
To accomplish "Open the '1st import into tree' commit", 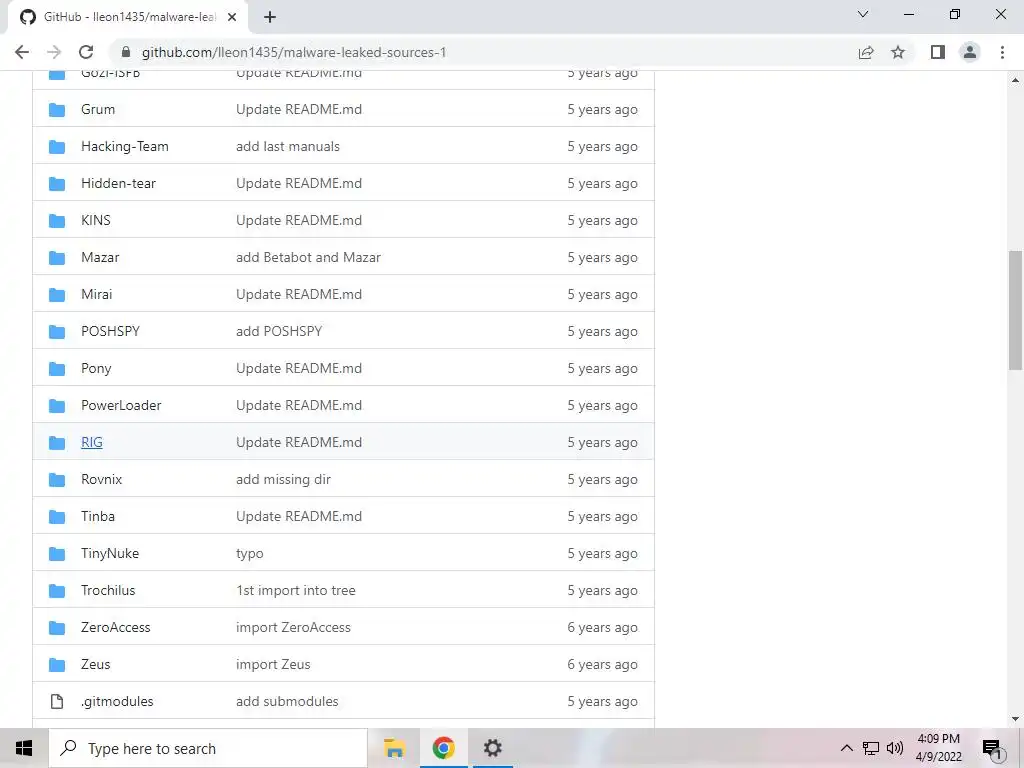I will [296, 591].
